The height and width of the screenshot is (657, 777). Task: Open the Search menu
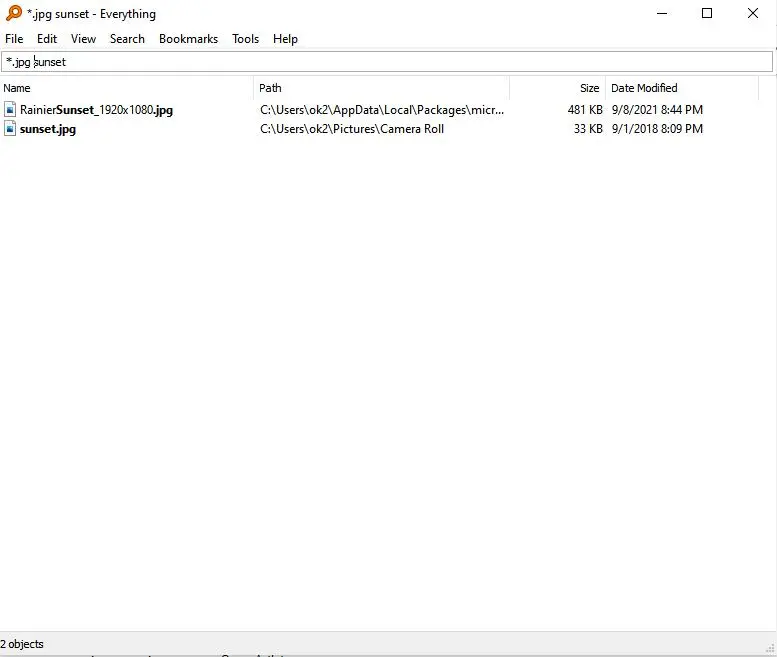pos(127,39)
